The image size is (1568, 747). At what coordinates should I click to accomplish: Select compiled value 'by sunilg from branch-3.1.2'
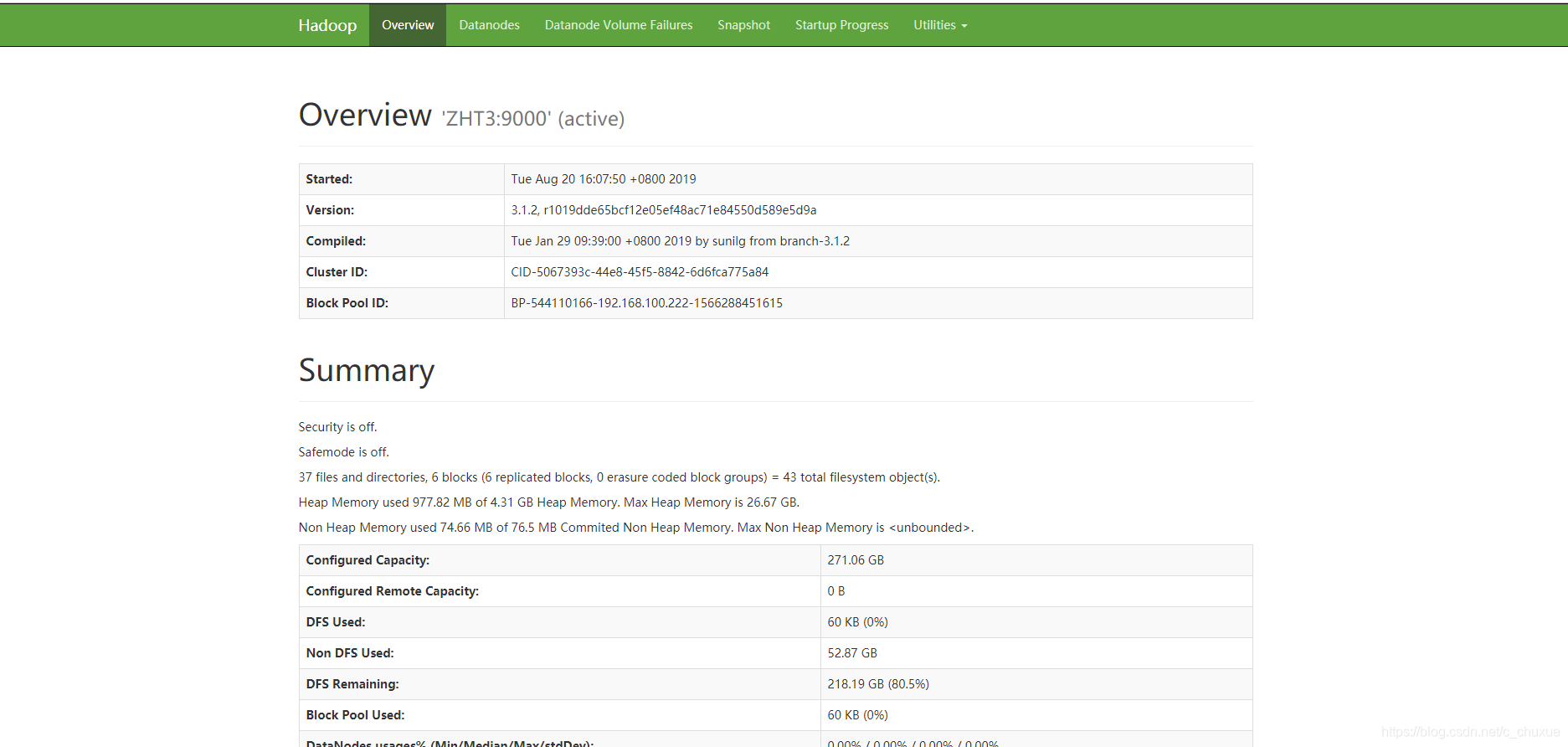(773, 241)
